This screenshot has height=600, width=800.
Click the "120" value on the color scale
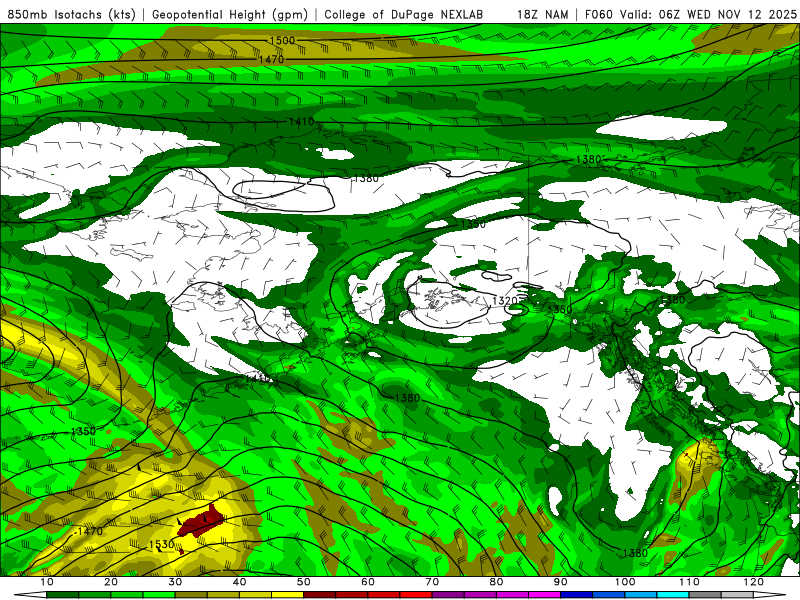pos(754,582)
